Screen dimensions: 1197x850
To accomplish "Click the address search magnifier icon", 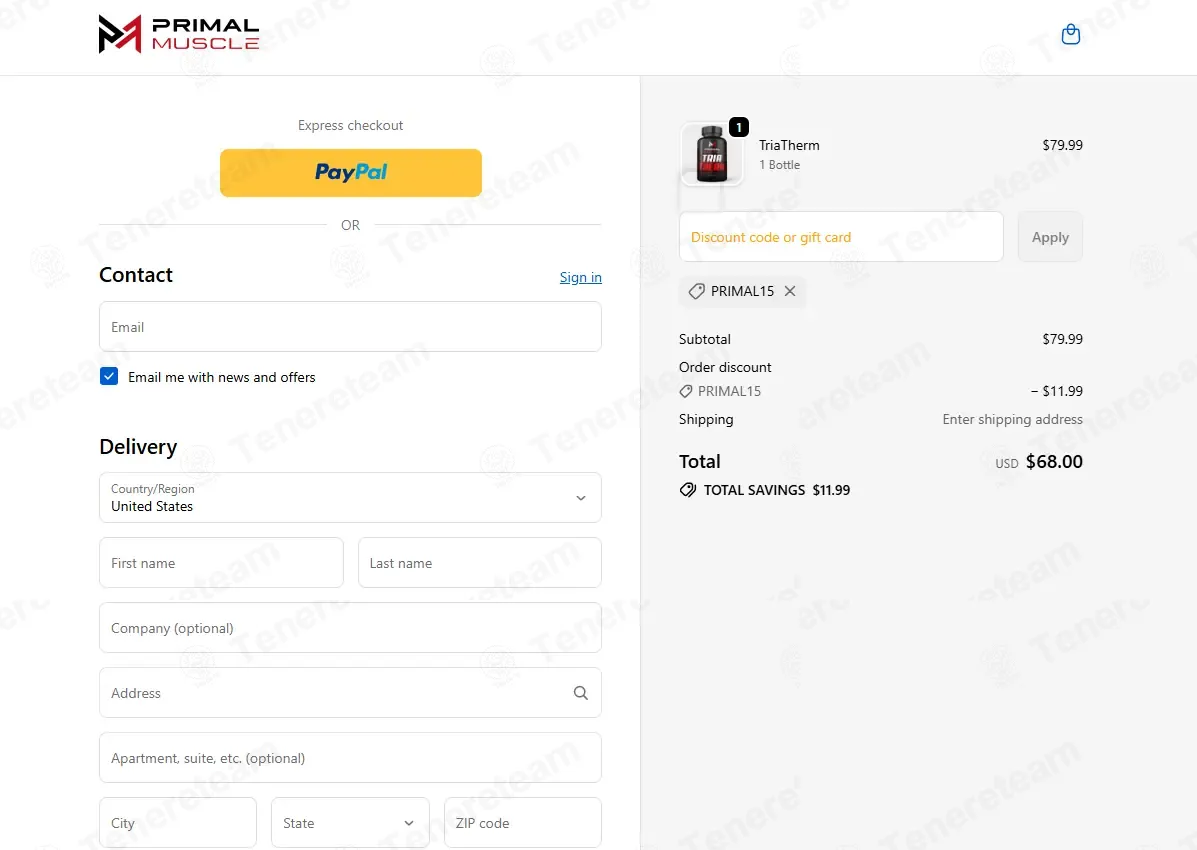I will [581, 693].
